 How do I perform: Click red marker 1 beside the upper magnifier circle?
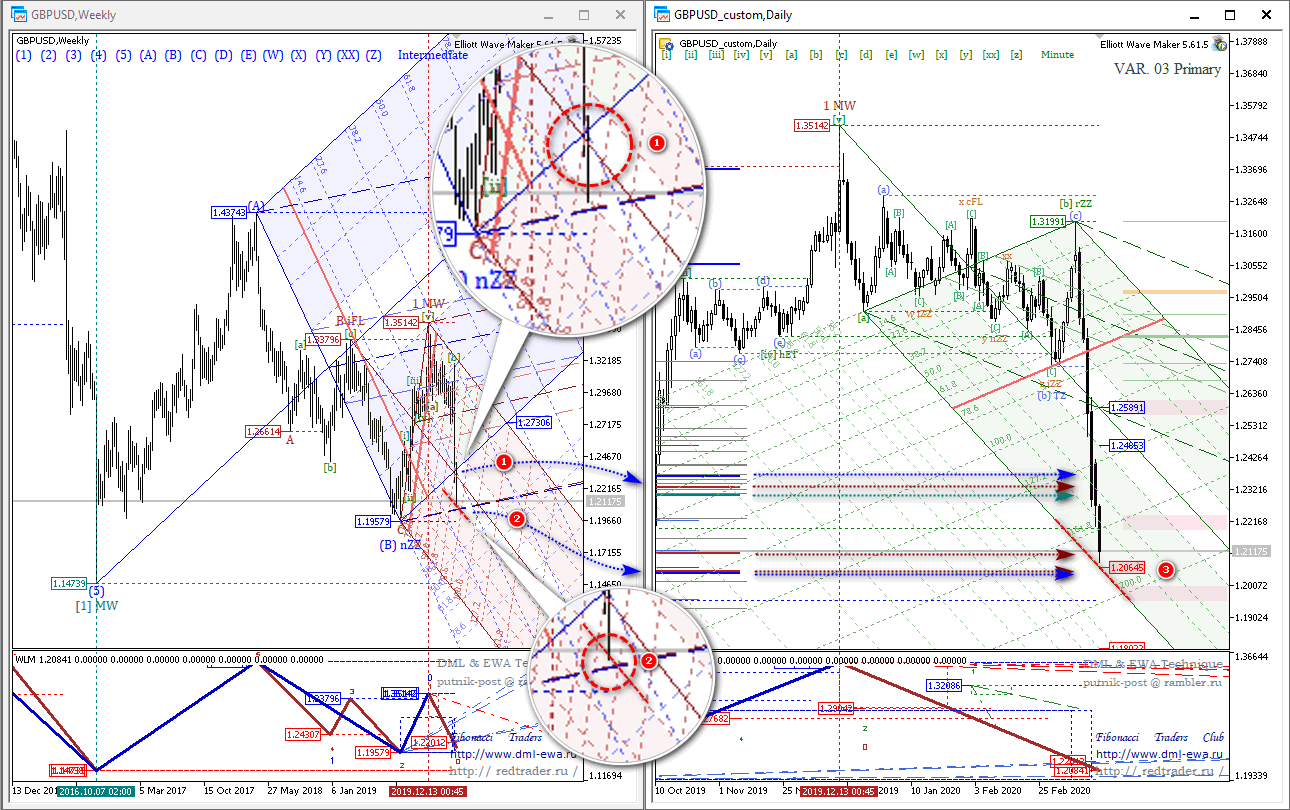pos(656,143)
